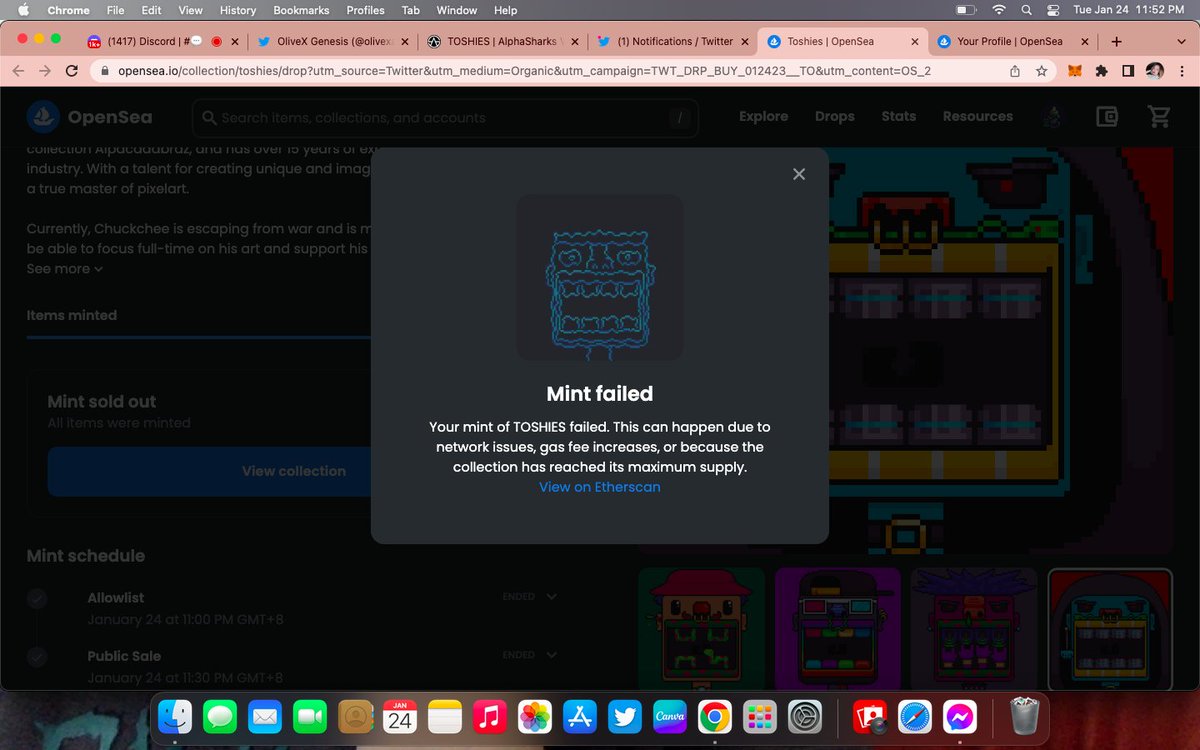
Task: Close the Toshies OpenSea tab
Action: pos(913,42)
